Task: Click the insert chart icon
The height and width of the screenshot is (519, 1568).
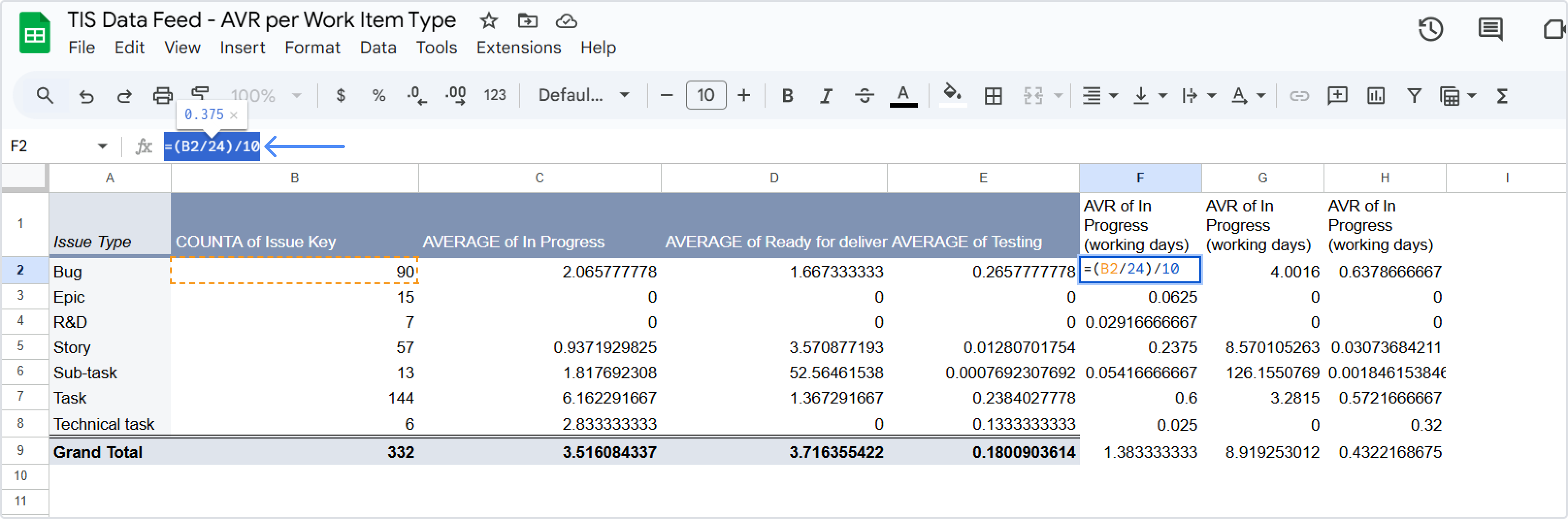Action: (x=1375, y=96)
